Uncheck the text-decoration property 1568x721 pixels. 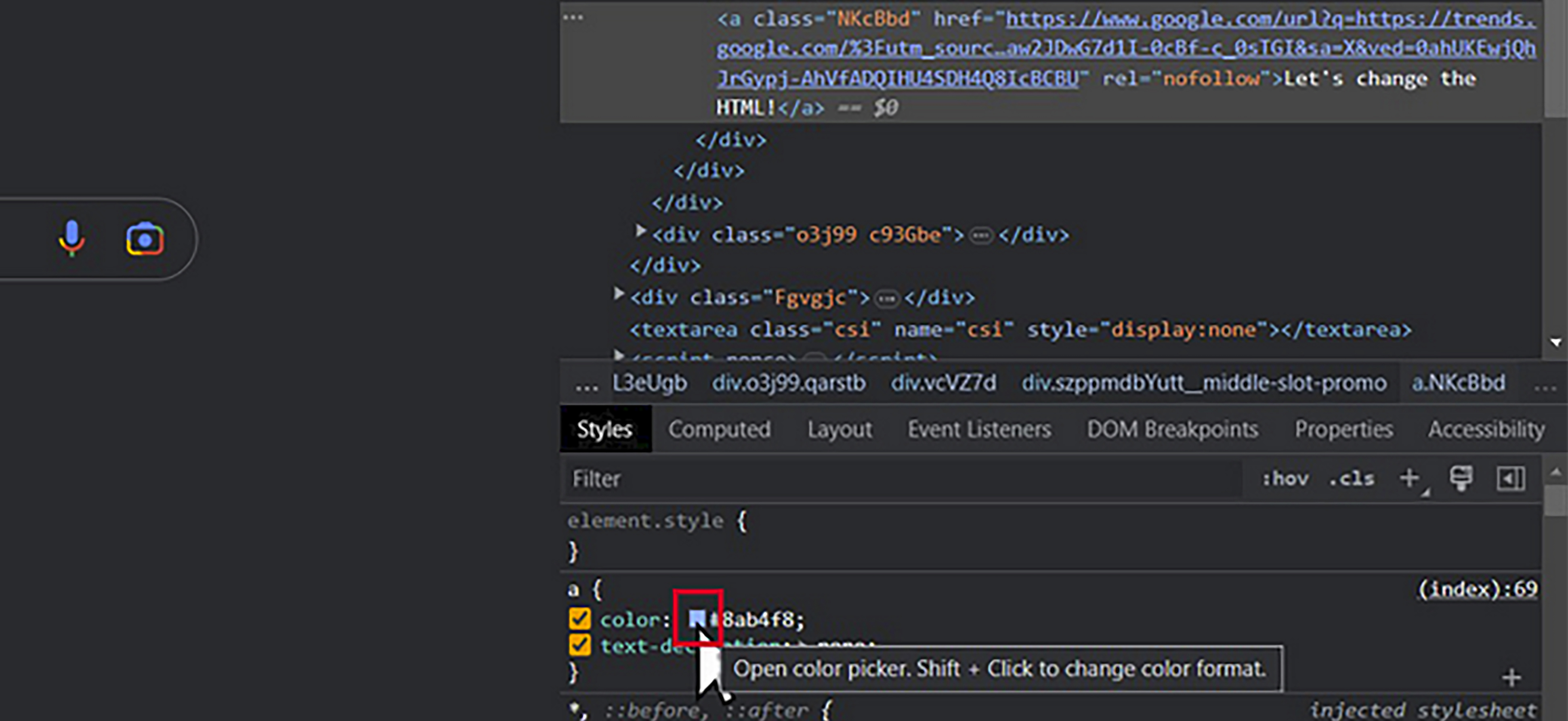pyautogui.click(x=579, y=645)
